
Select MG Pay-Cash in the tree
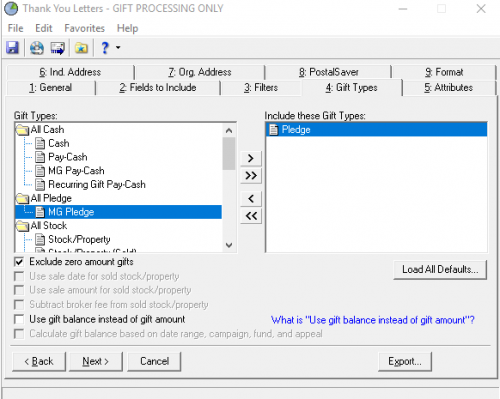(76, 171)
